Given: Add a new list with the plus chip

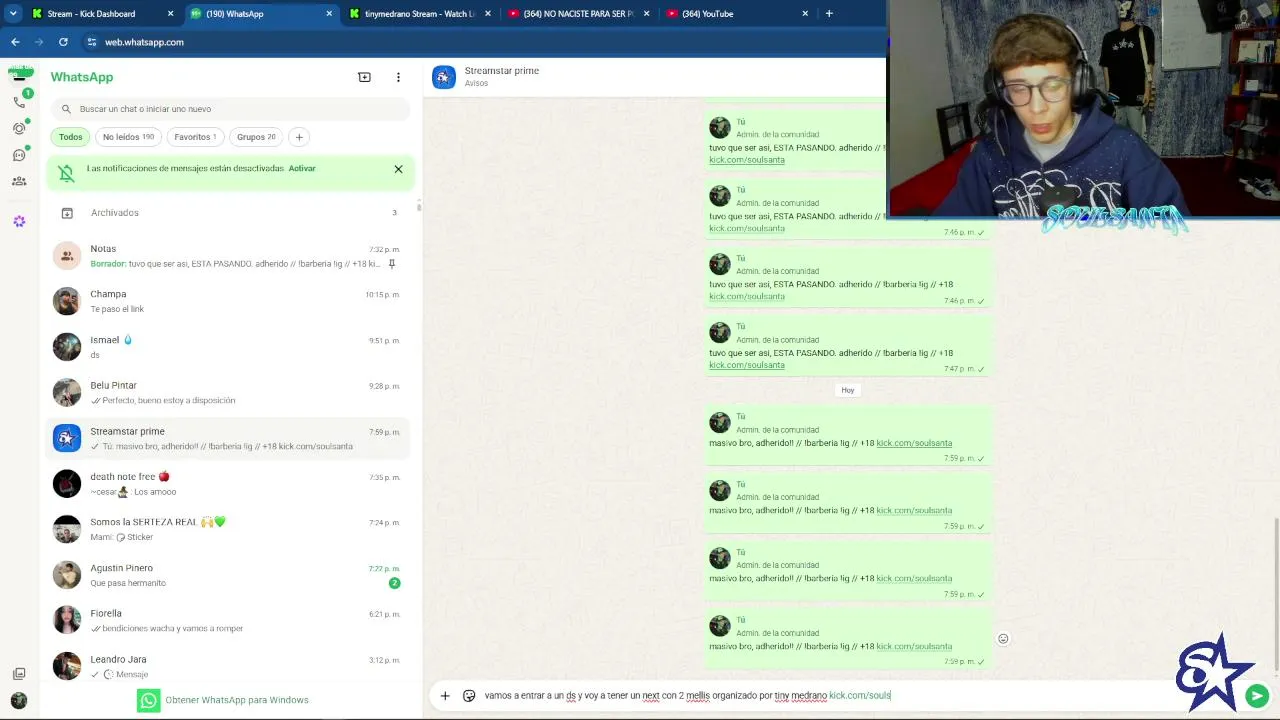Looking at the screenshot, I should tap(299, 137).
